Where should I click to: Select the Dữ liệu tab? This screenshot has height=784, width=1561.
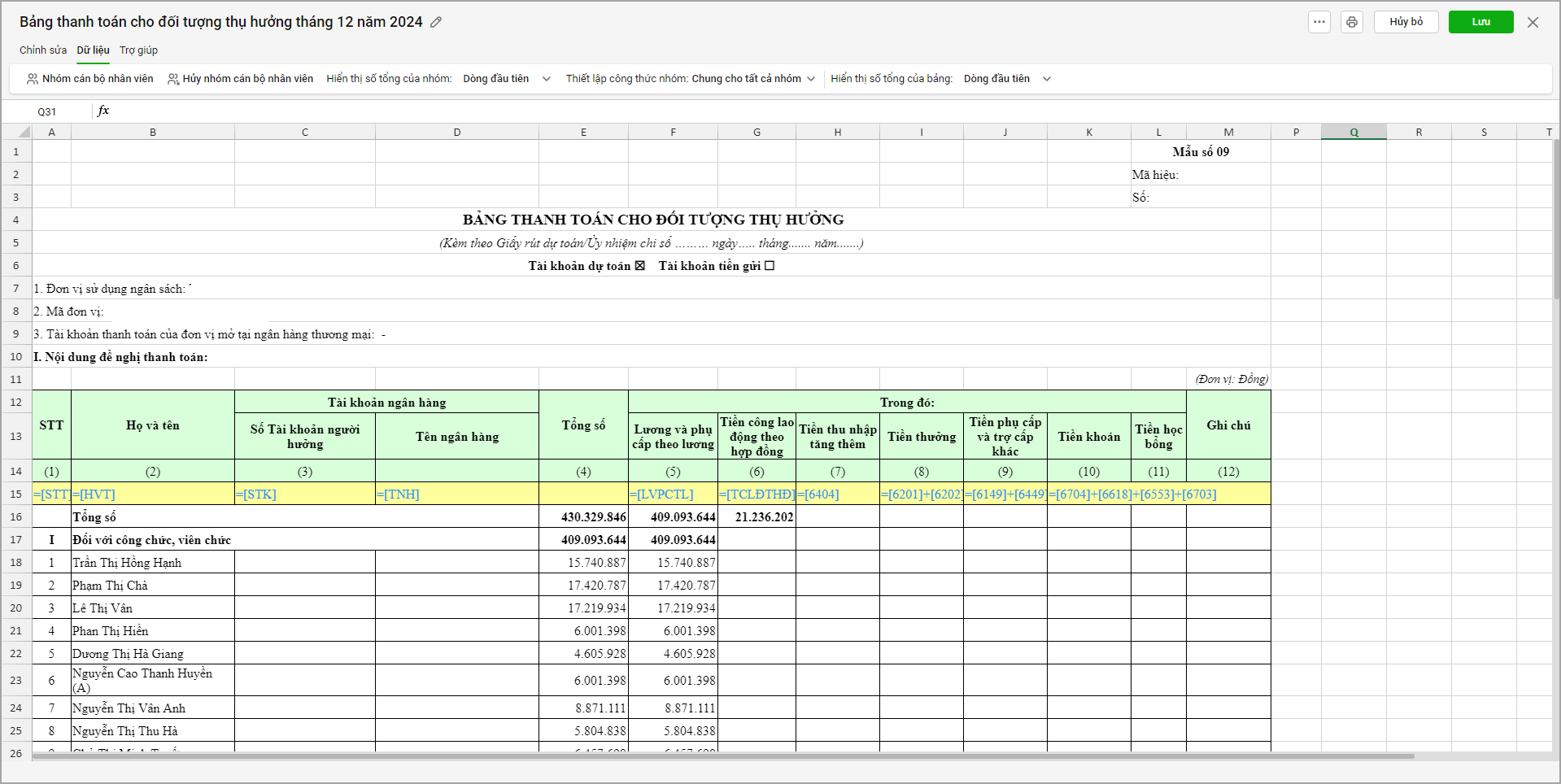pos(94,50)
